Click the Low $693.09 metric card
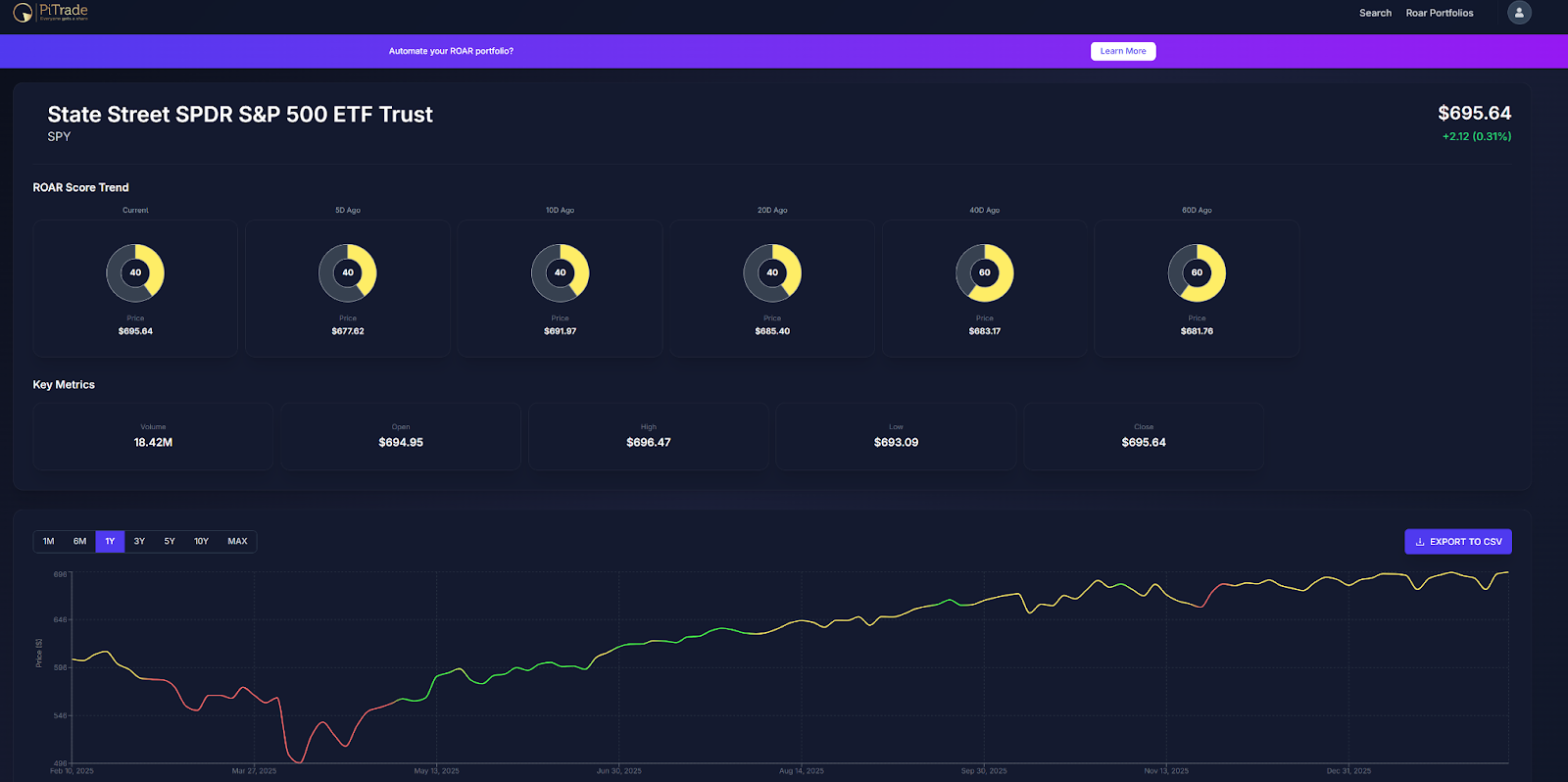Screen dimensions: 1568x782 (896, 436)
